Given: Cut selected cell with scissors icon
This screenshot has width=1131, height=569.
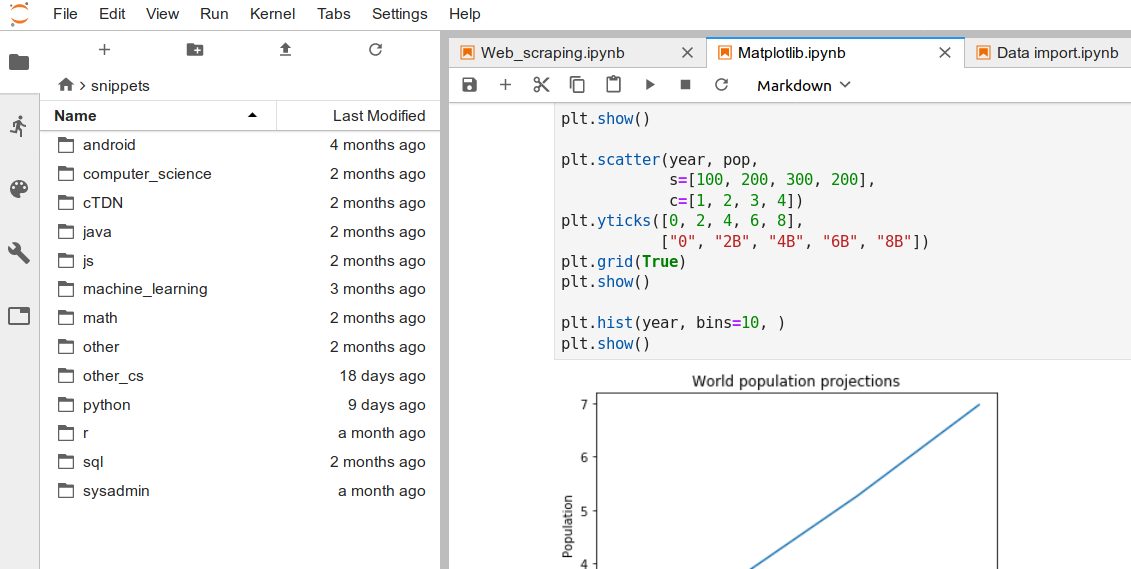Looking at the screenshot, I should [x=541, y=85].
